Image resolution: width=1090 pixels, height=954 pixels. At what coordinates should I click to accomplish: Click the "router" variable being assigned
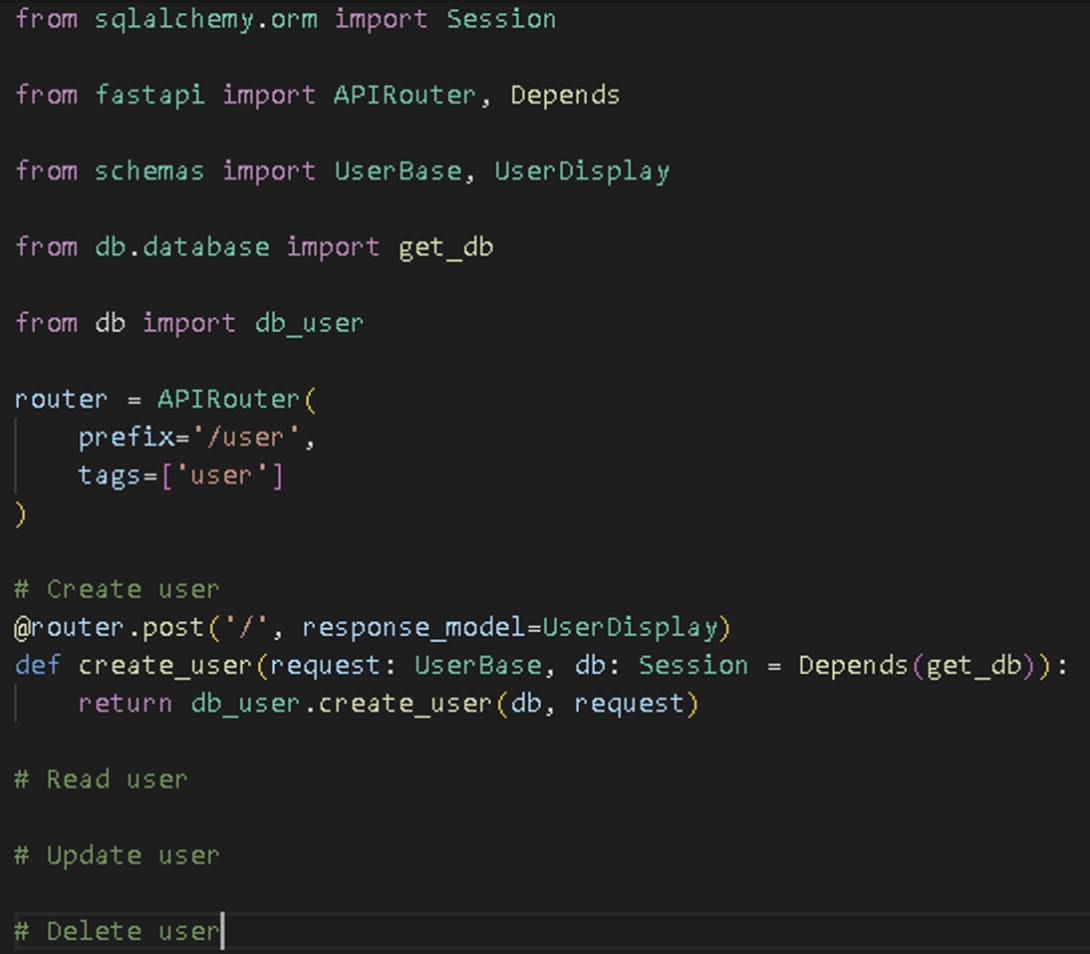[x=61, y=399]
